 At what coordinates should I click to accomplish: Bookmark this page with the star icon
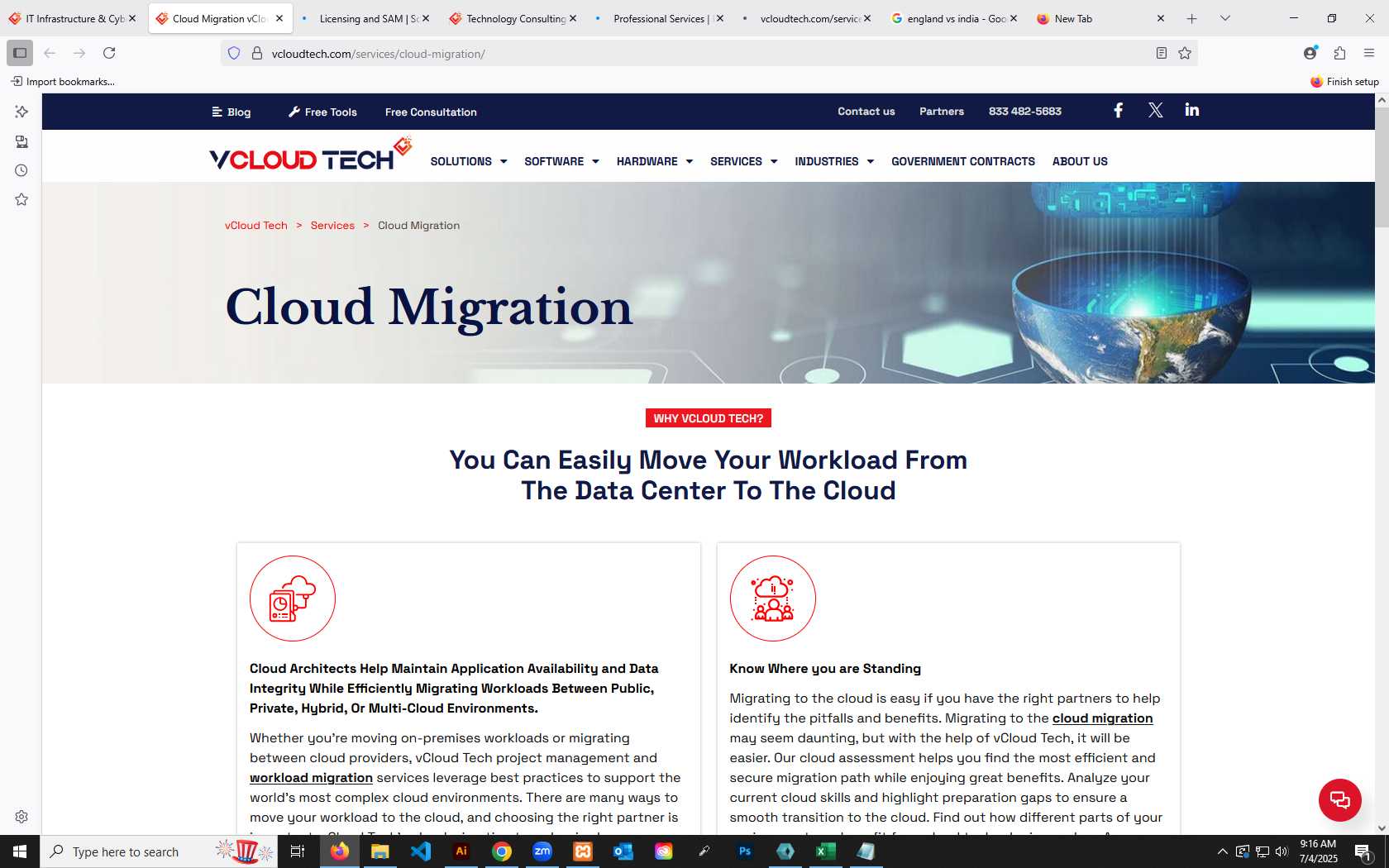tap(1185, 53)
